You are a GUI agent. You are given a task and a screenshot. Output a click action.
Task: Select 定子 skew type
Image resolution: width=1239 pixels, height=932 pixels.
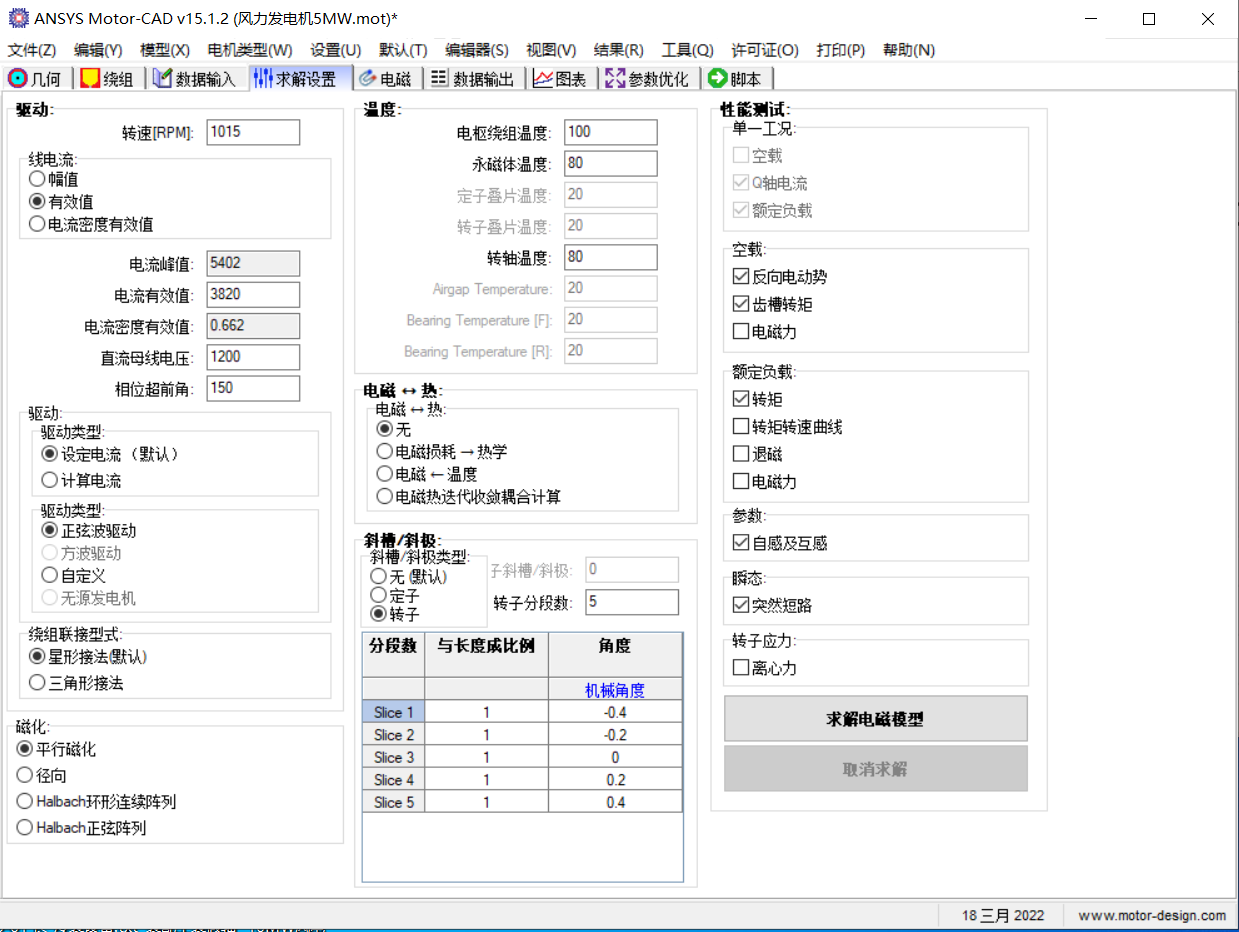[x=378, y=595]
